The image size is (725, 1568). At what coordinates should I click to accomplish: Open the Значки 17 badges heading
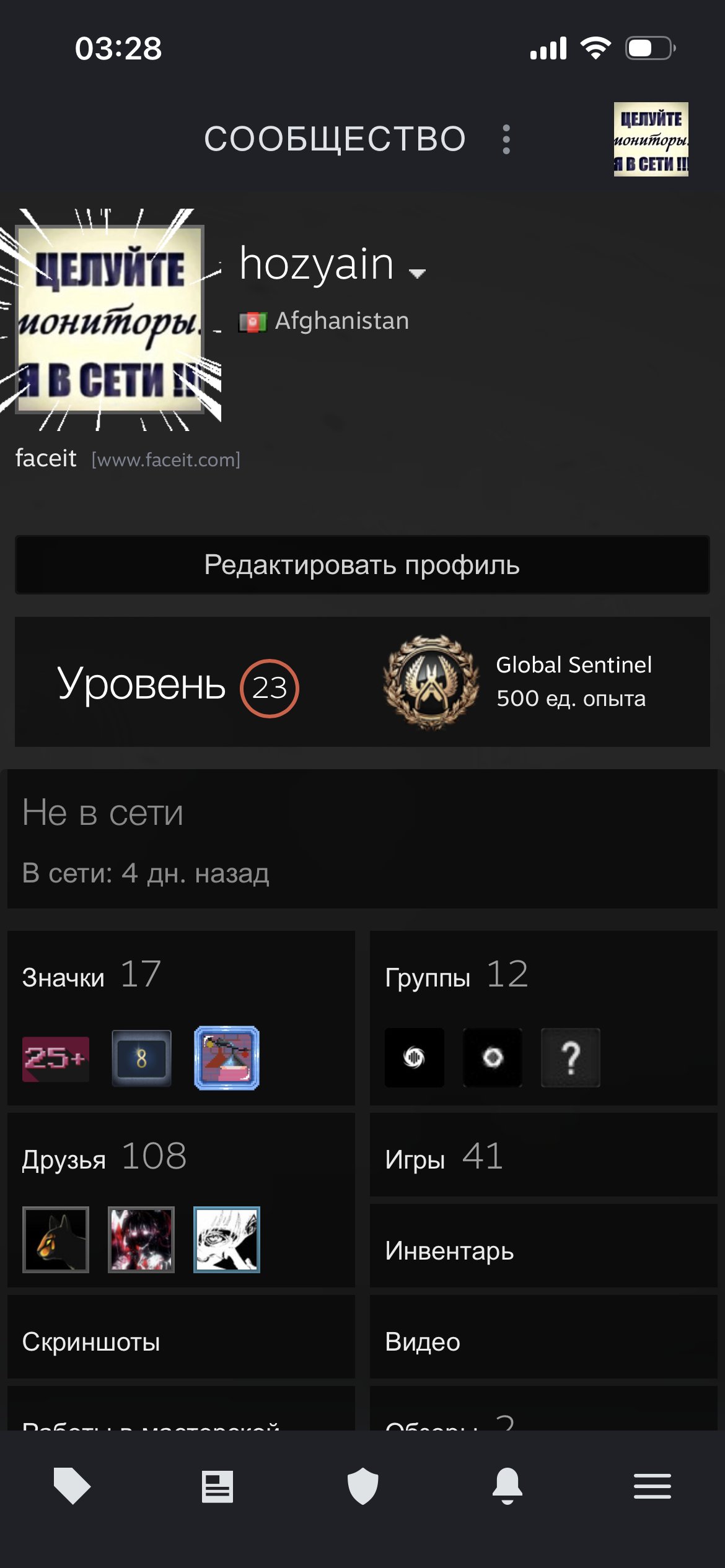point(92,975)
